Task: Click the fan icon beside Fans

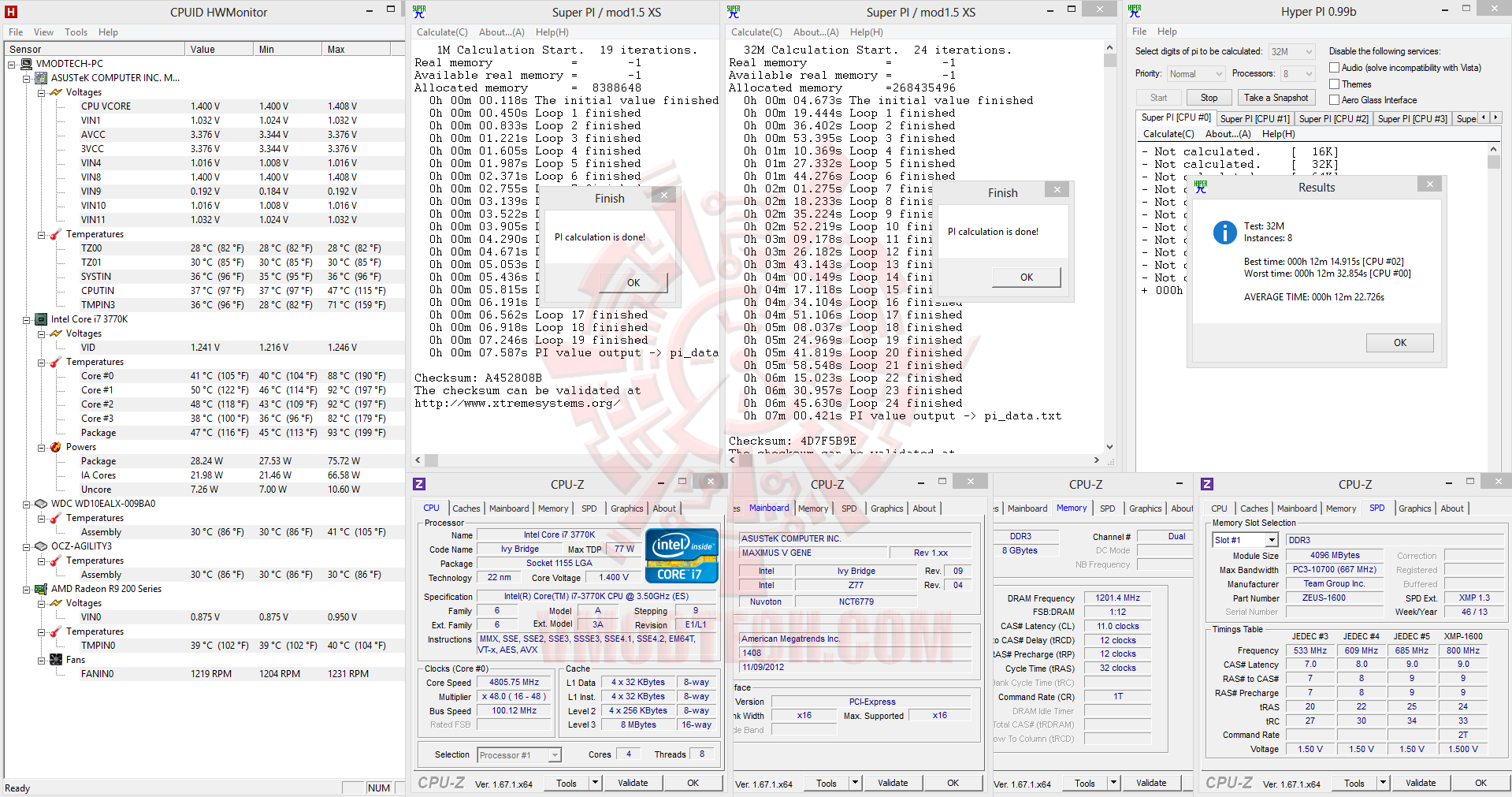Action: [x=56, y=660]
